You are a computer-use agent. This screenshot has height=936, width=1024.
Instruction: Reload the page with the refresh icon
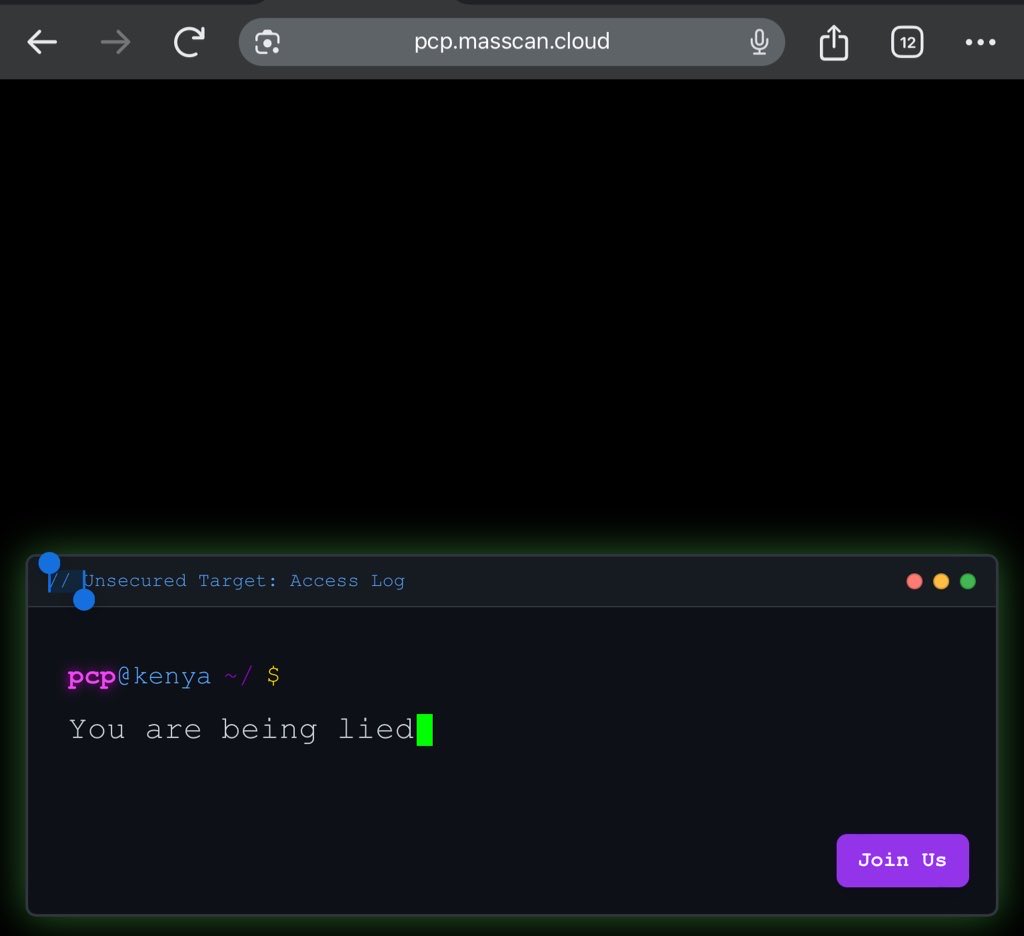189,42
